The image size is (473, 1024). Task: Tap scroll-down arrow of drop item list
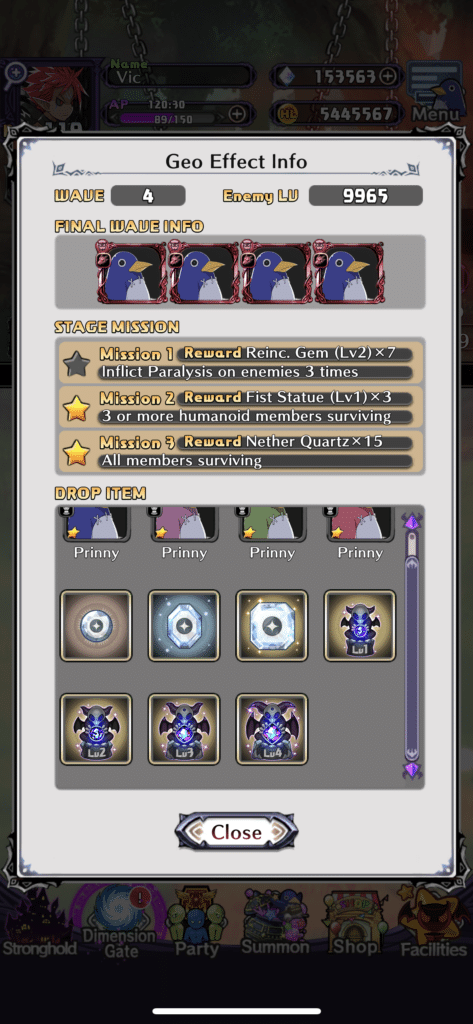coord(412,769)
